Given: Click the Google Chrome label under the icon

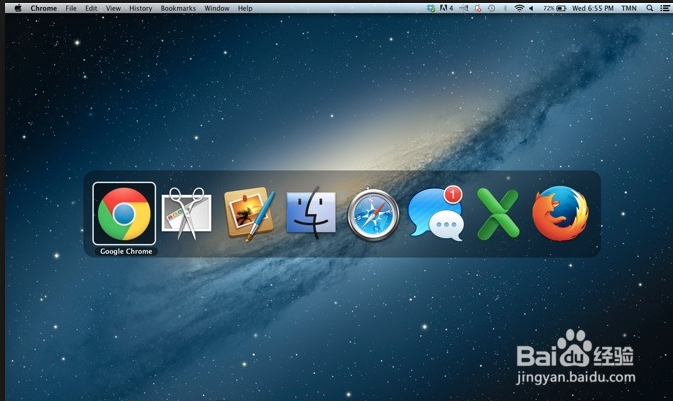Looking at the screenshot, I should click(126, 251).
